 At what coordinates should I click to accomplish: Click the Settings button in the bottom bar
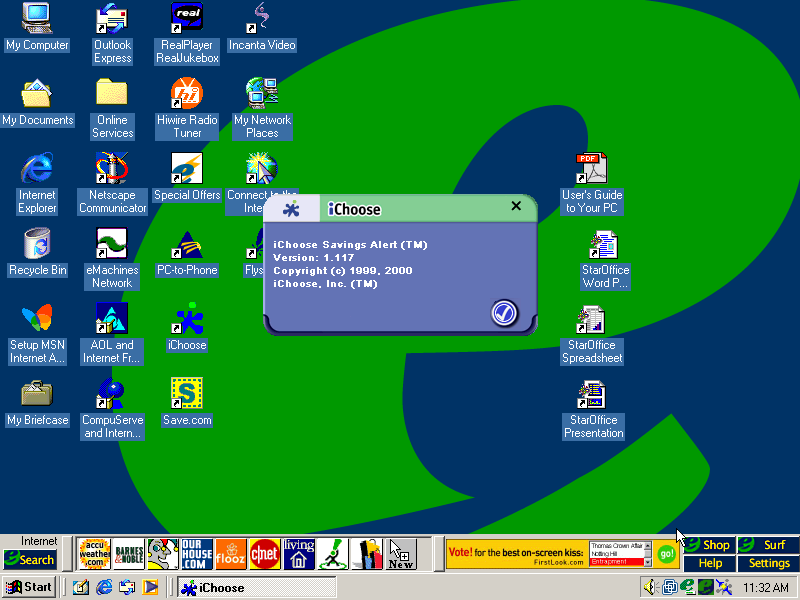click(768, 563)
